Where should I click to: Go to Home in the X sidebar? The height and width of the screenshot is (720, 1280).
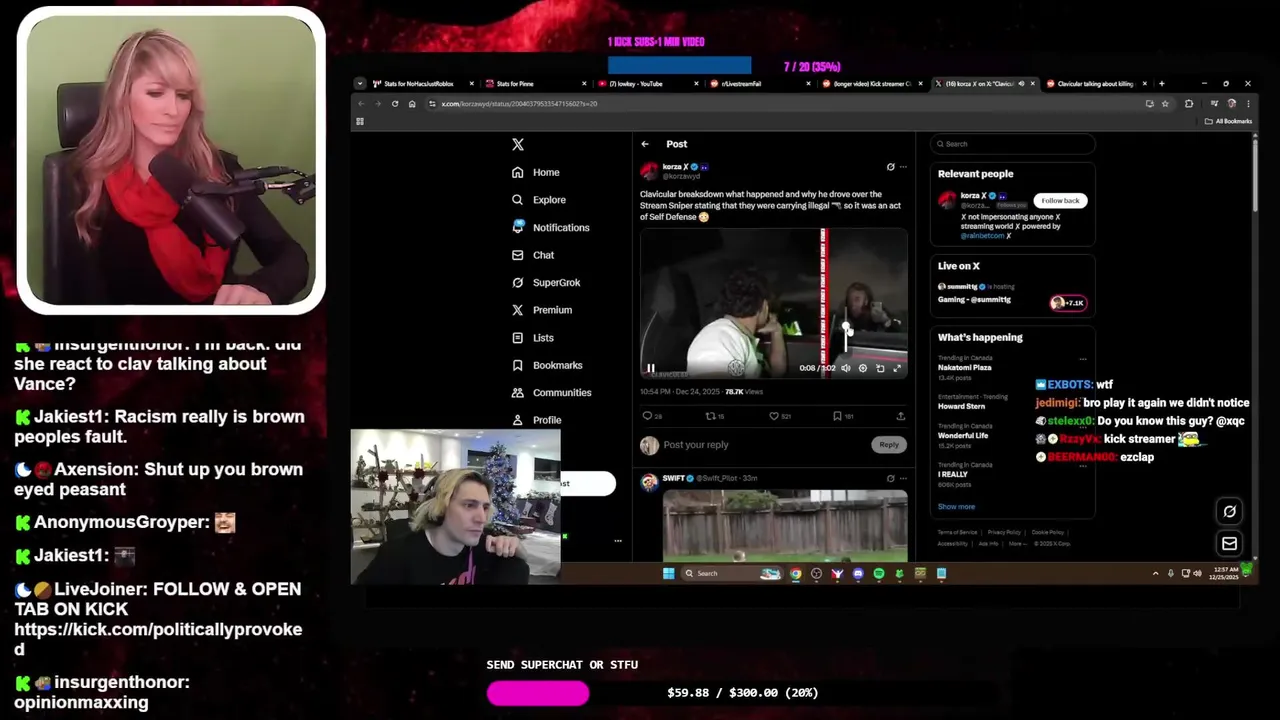click(x=535, y=172)
